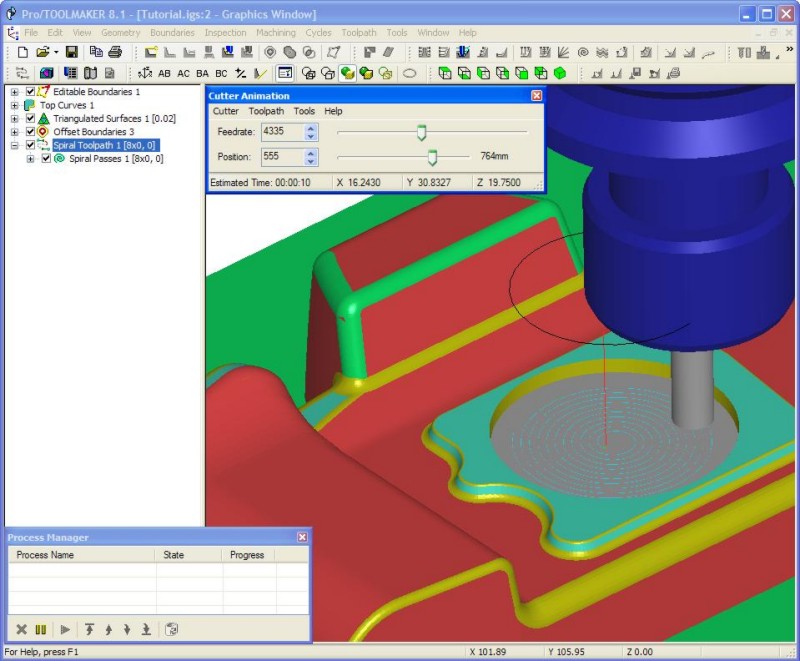Click the AB toolbar button

click(164, 73)
